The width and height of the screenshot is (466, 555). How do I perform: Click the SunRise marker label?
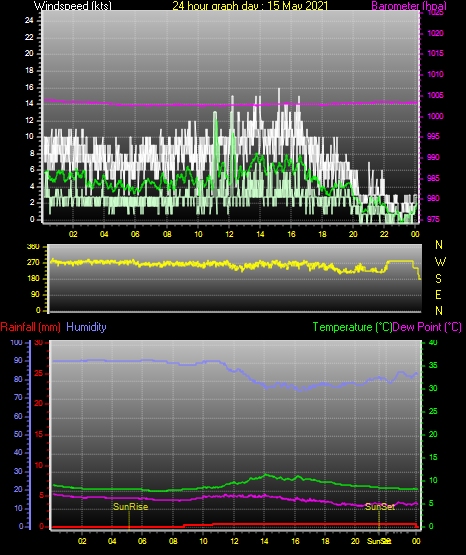pyautogui.click(x=130, y=507)
